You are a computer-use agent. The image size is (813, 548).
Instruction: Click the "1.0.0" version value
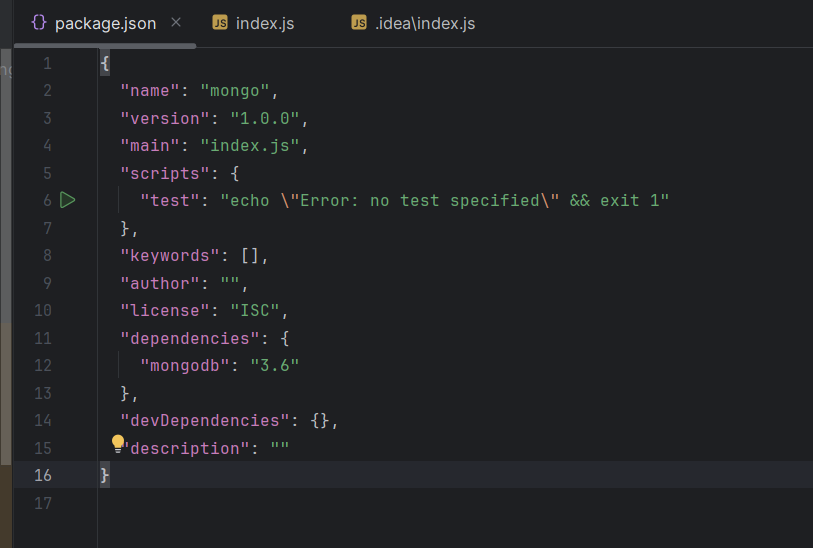coord(265,118)
